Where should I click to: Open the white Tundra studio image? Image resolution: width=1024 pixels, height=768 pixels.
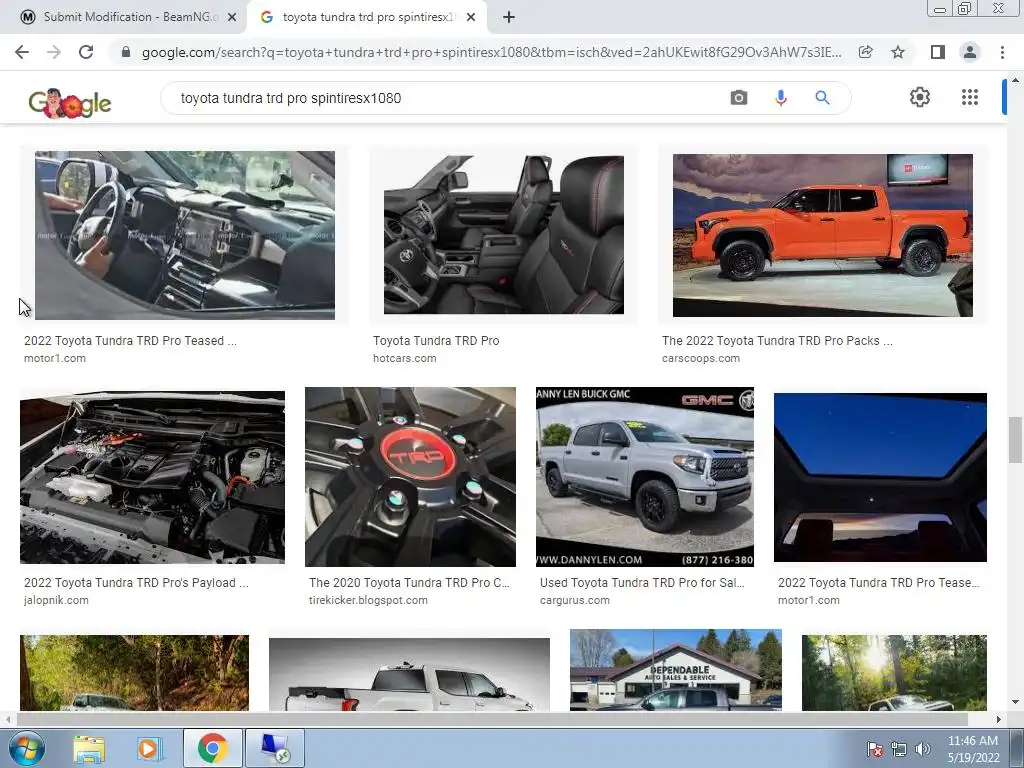[x=409, y=675]
